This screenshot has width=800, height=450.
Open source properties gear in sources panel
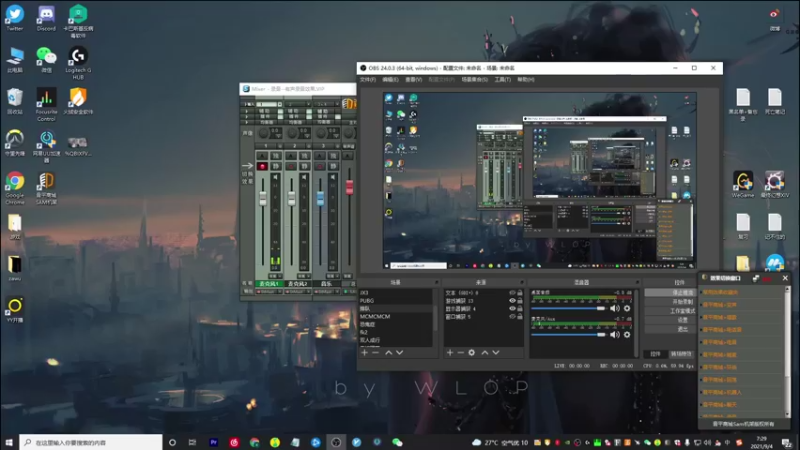(x=472, y=352)
